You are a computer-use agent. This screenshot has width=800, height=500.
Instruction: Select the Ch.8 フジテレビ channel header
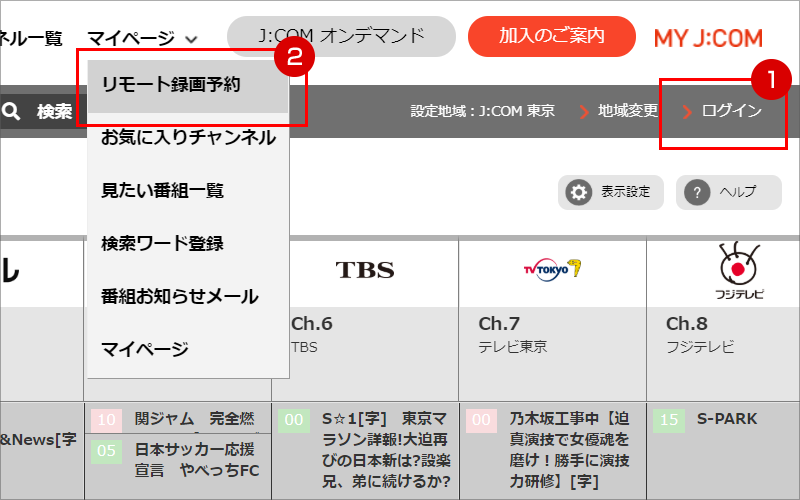(723, 354)
